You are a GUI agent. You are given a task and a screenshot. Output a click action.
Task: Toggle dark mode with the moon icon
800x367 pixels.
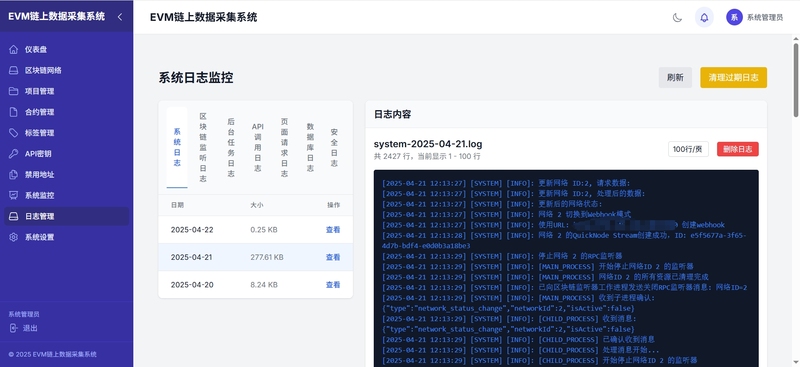(677, 17)
